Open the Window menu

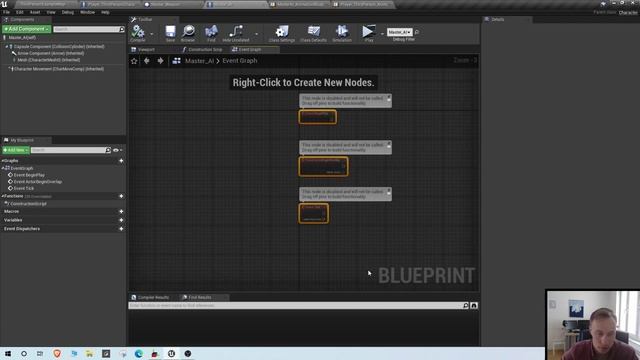87,12
